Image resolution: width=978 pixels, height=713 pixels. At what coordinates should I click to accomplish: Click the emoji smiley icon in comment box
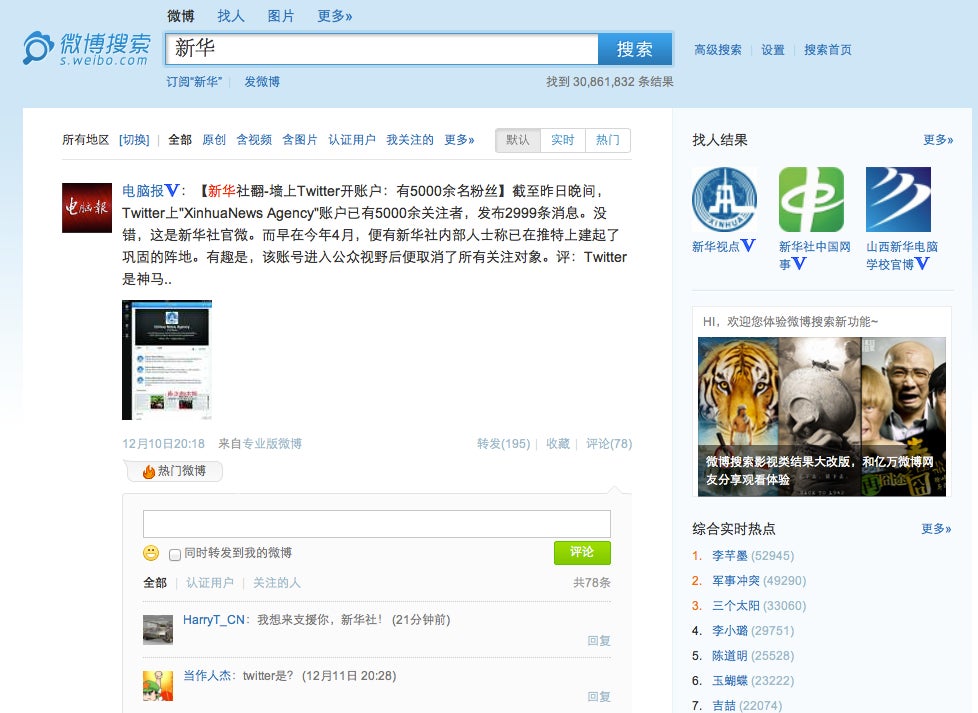(151, 553)
